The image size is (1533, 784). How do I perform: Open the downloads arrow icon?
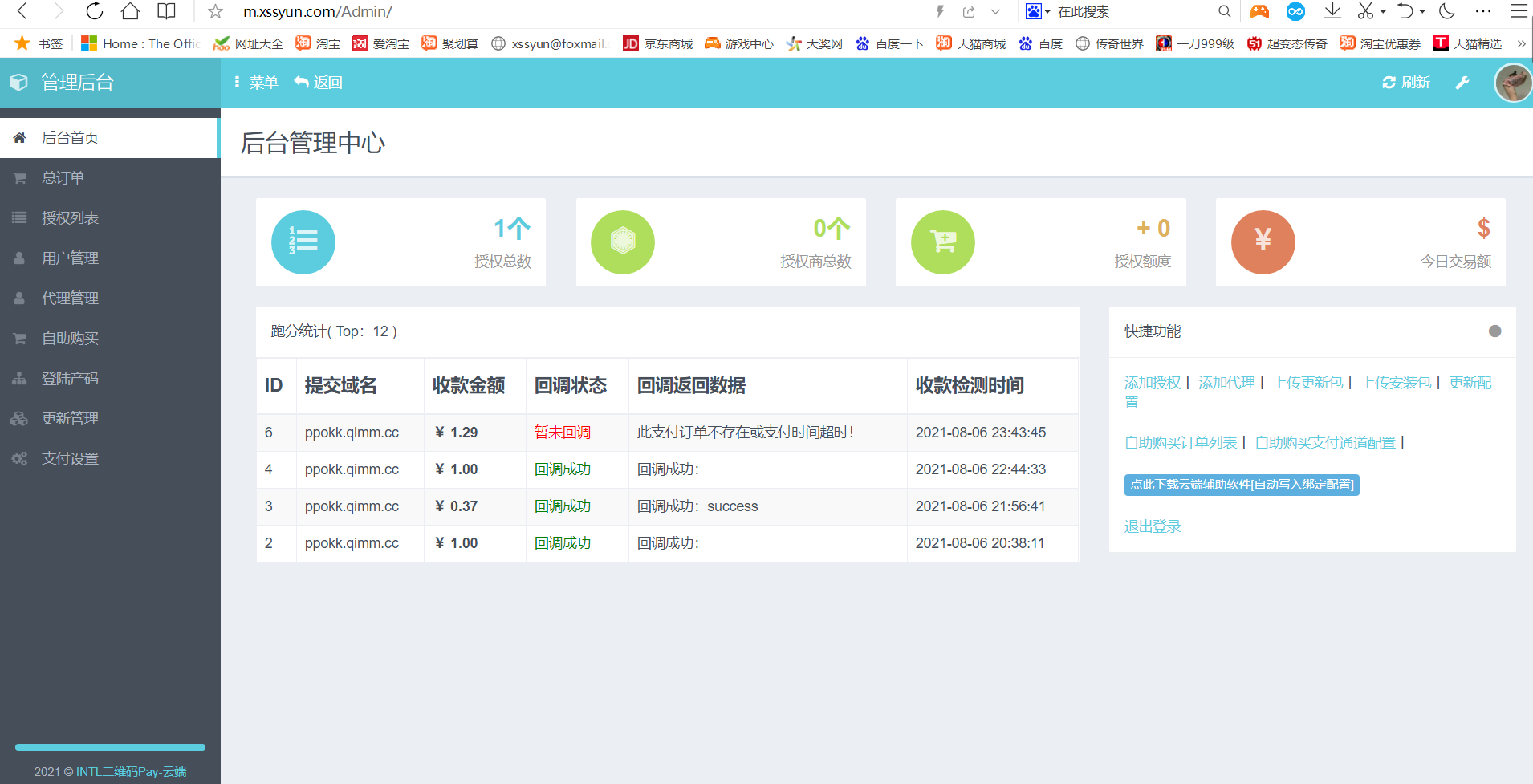(1332, 11)
